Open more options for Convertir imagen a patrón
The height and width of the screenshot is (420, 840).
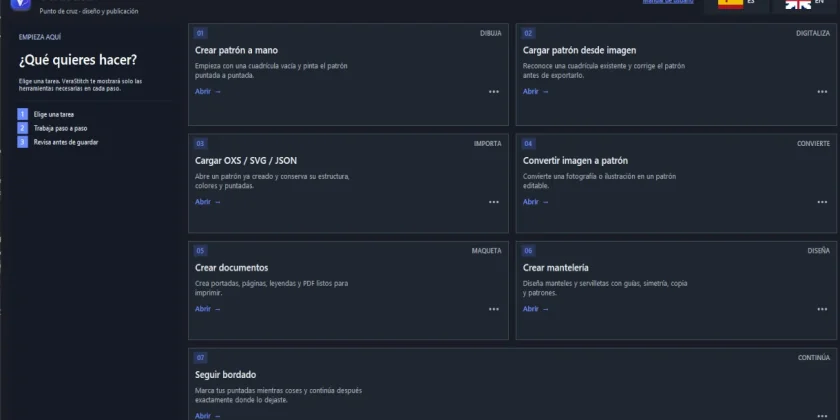pyautogui.click(x=822, y=202)
